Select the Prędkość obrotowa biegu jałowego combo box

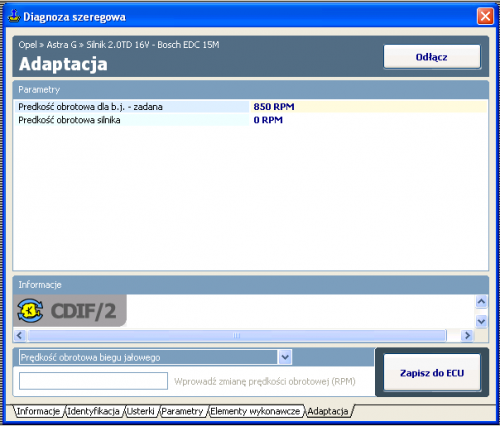[155, 357]
